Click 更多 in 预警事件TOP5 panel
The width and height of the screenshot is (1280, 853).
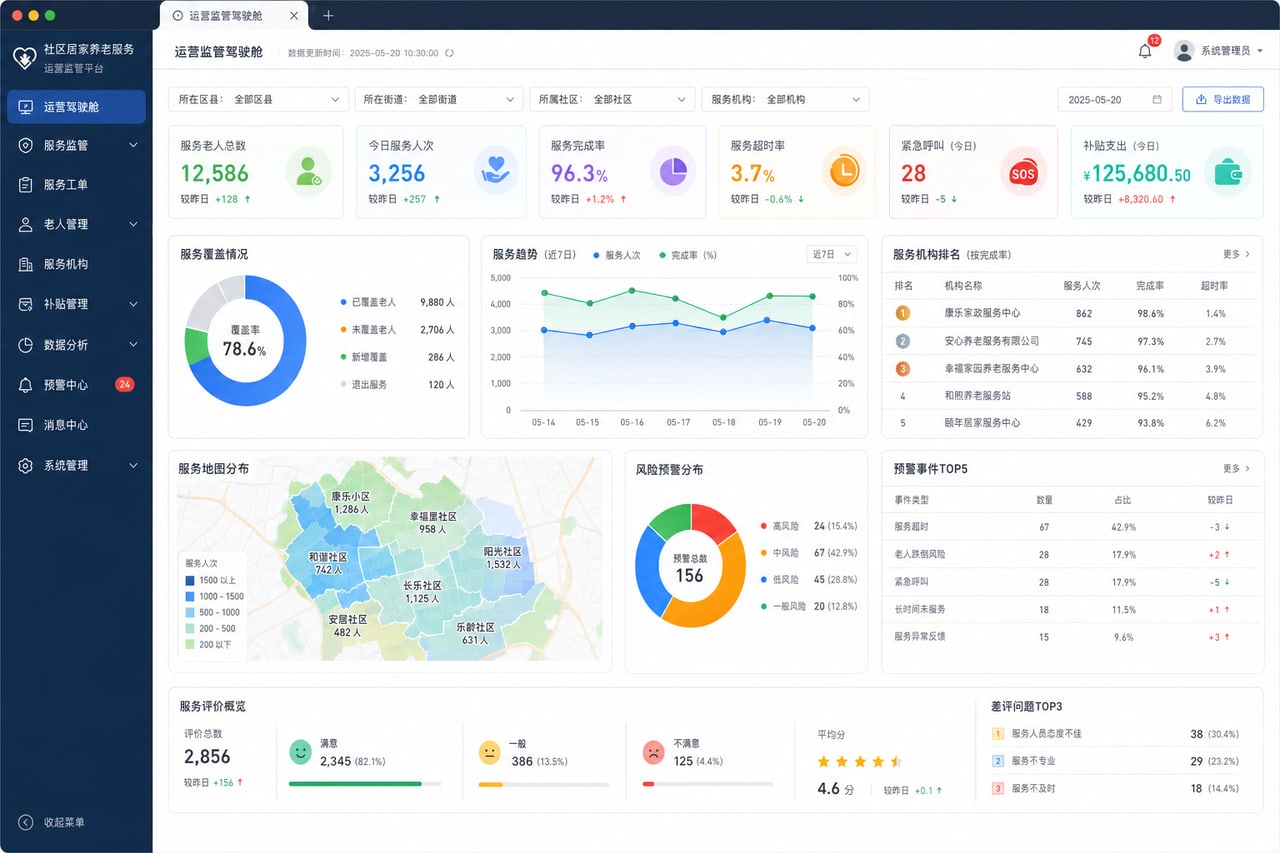tap(1236, 468)
